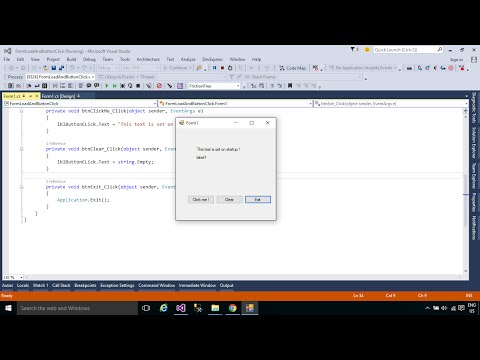
Task: Click the purple square toolbar icon
Action: (180, 86)
